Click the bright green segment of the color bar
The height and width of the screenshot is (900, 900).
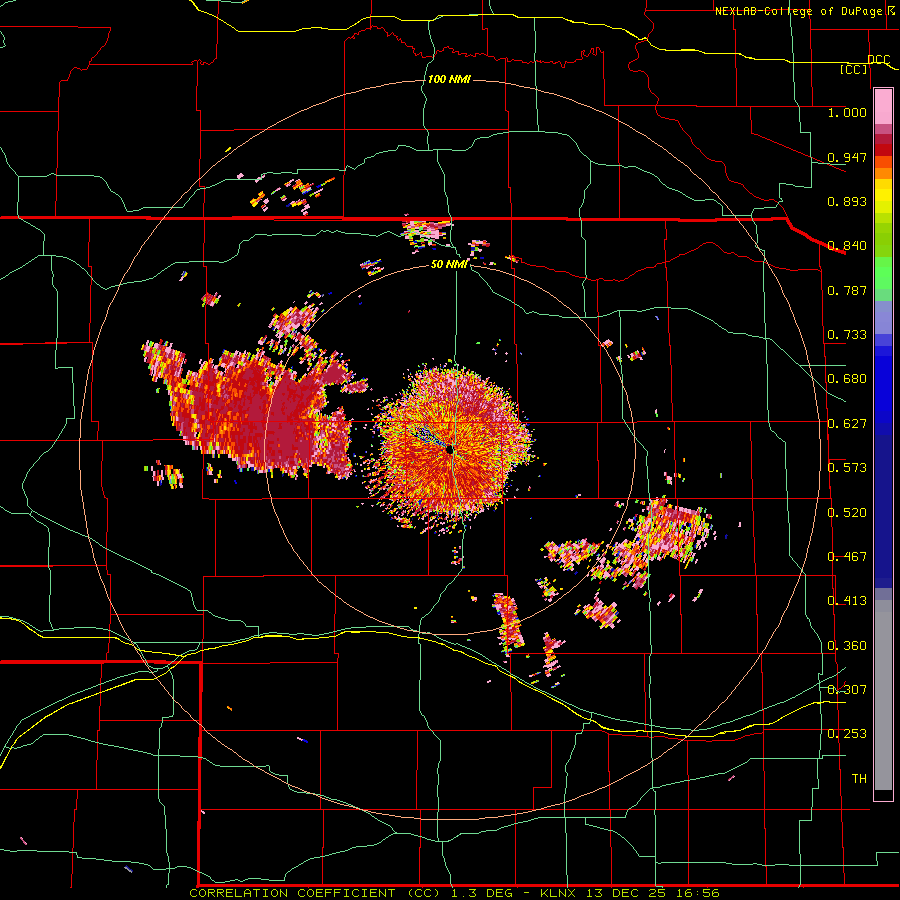883,273
